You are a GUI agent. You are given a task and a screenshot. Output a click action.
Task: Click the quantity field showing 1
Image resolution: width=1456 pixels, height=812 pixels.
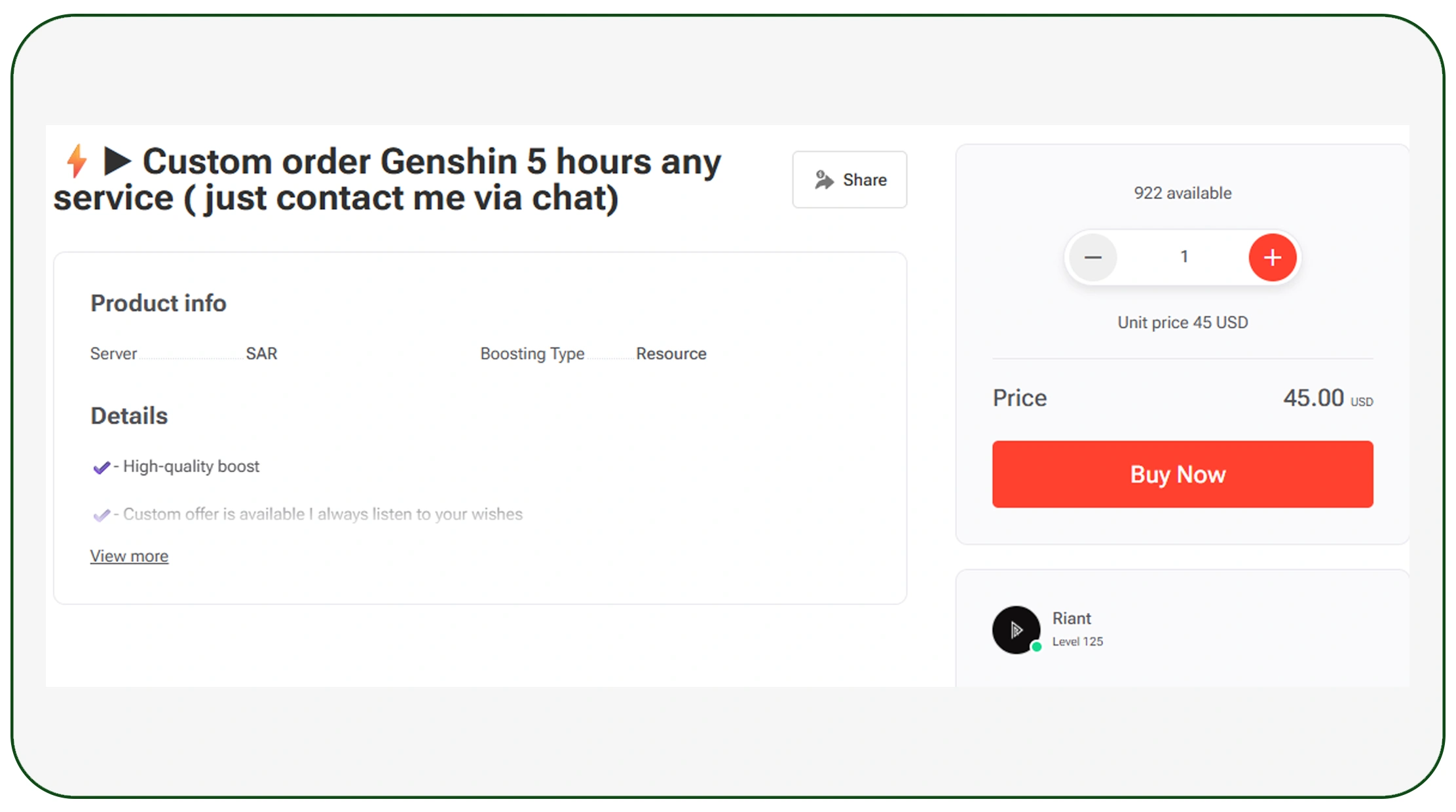pos(1184,257)
